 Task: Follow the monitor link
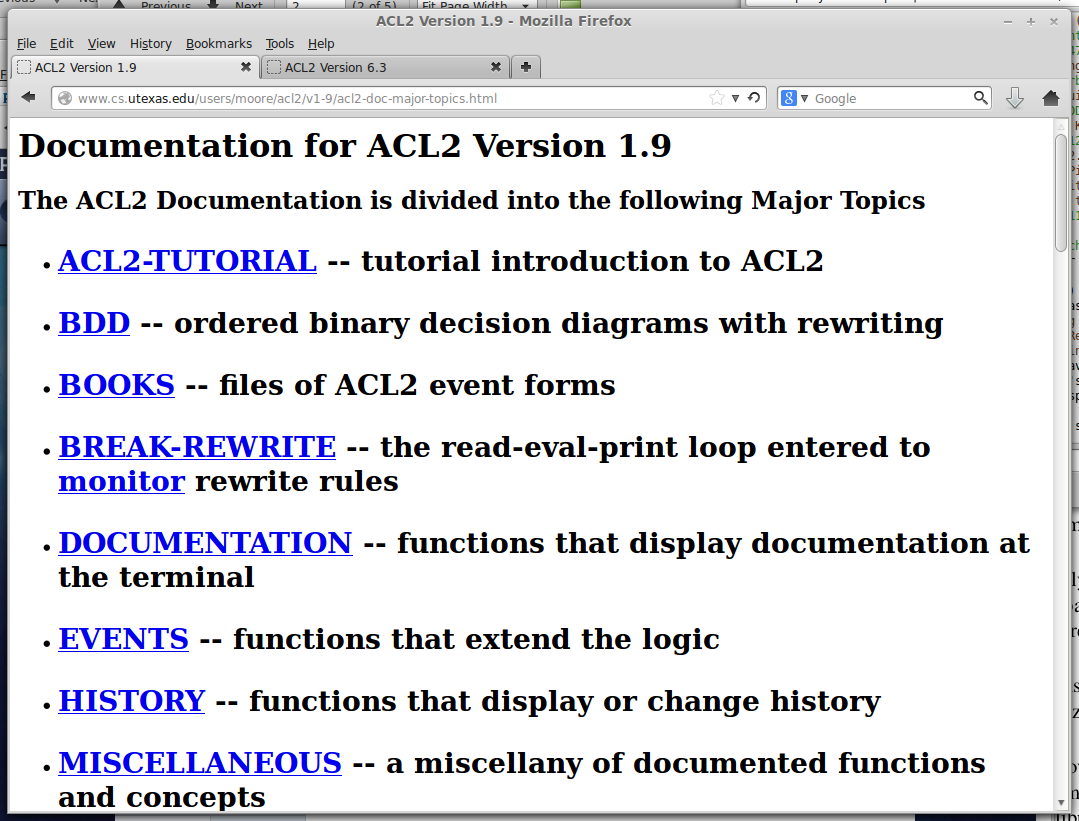pos(121,481)
